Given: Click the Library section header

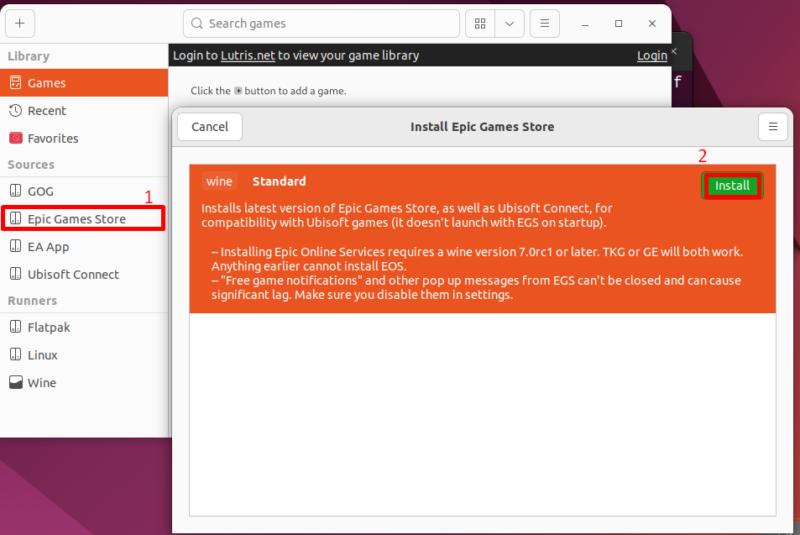Looking at the screenshot, I should click(29, 56).
